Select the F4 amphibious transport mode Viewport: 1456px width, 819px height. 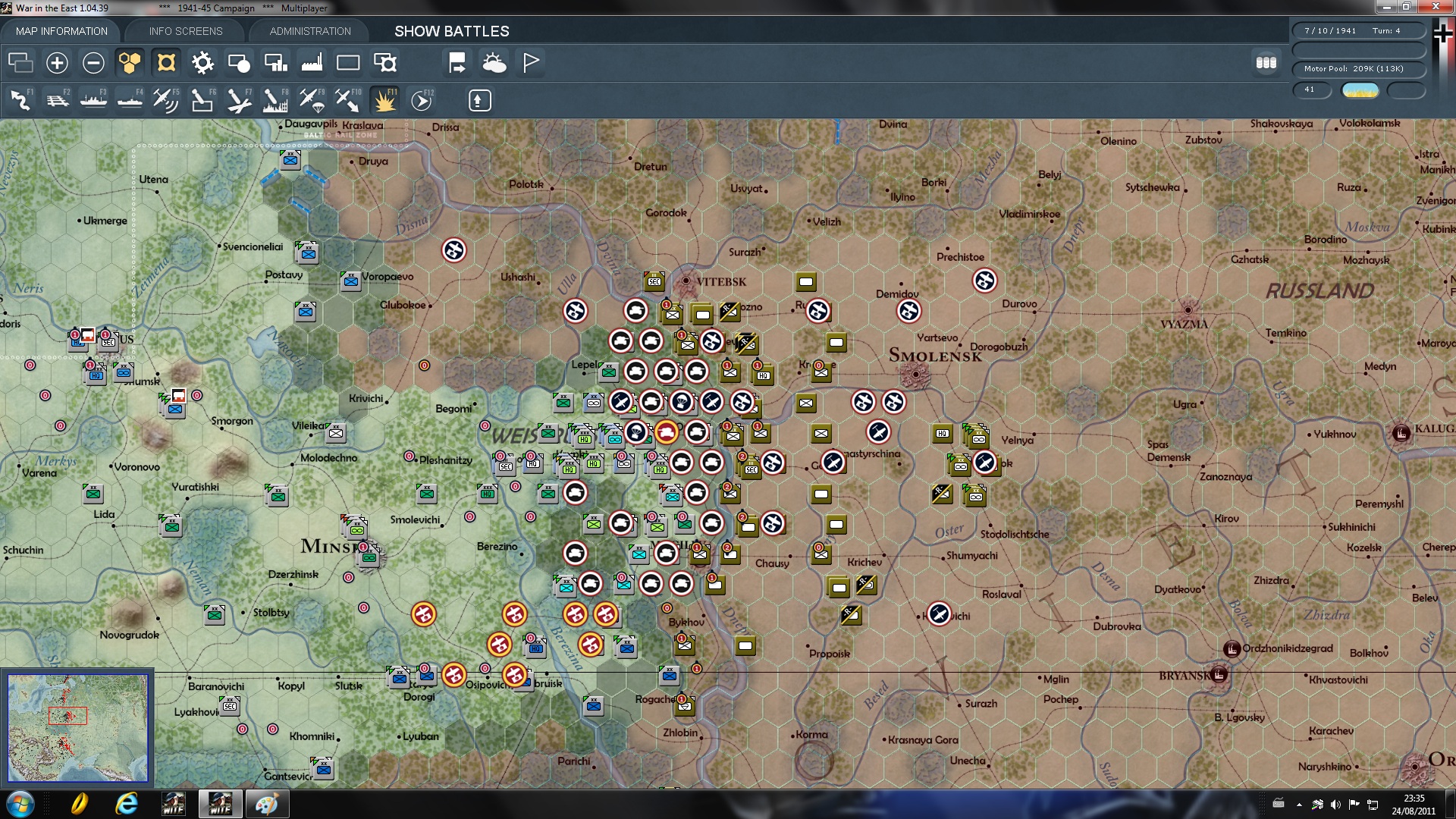tap(130, 100)
